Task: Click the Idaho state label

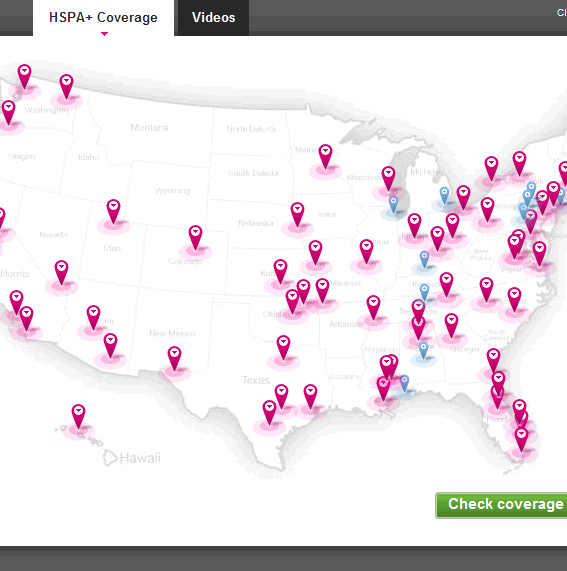Action: 88,157
